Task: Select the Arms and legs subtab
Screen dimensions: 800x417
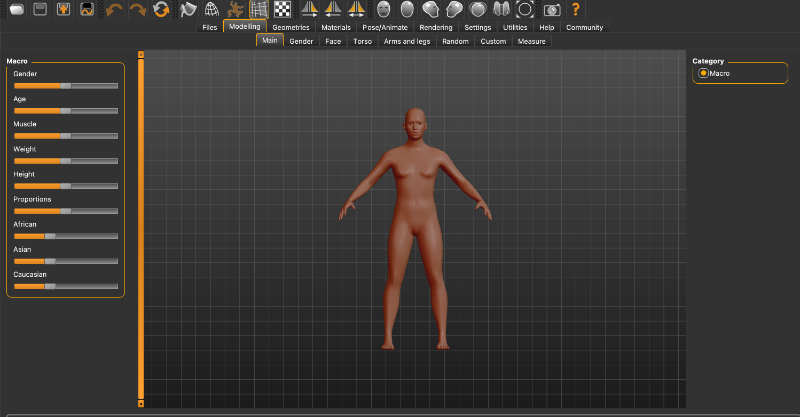Action: coord(408,41)
